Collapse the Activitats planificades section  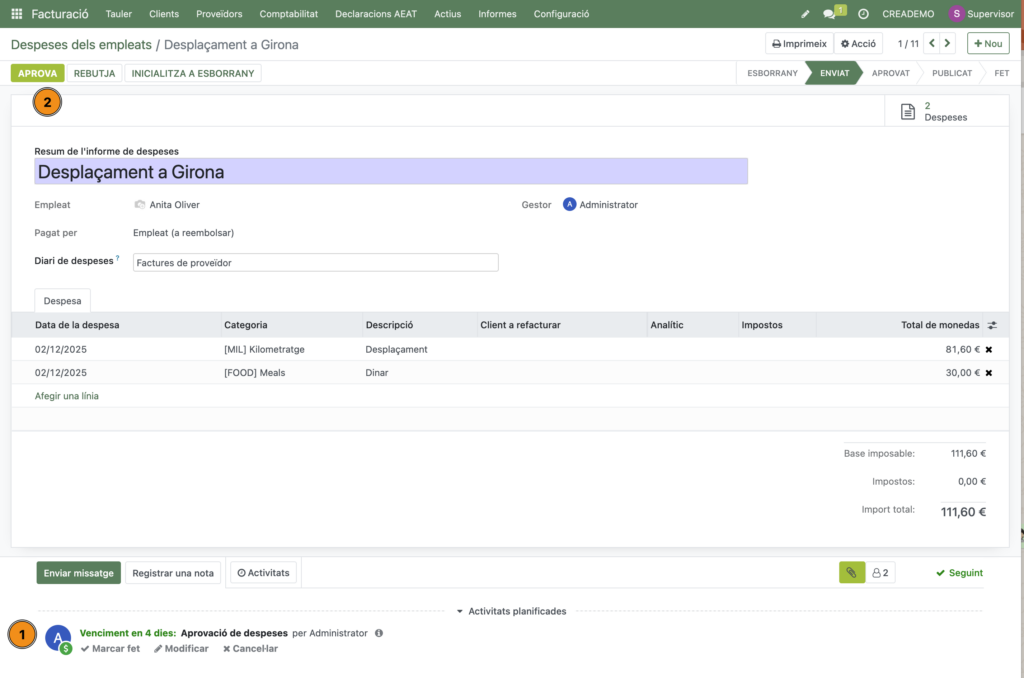[511, 611]
